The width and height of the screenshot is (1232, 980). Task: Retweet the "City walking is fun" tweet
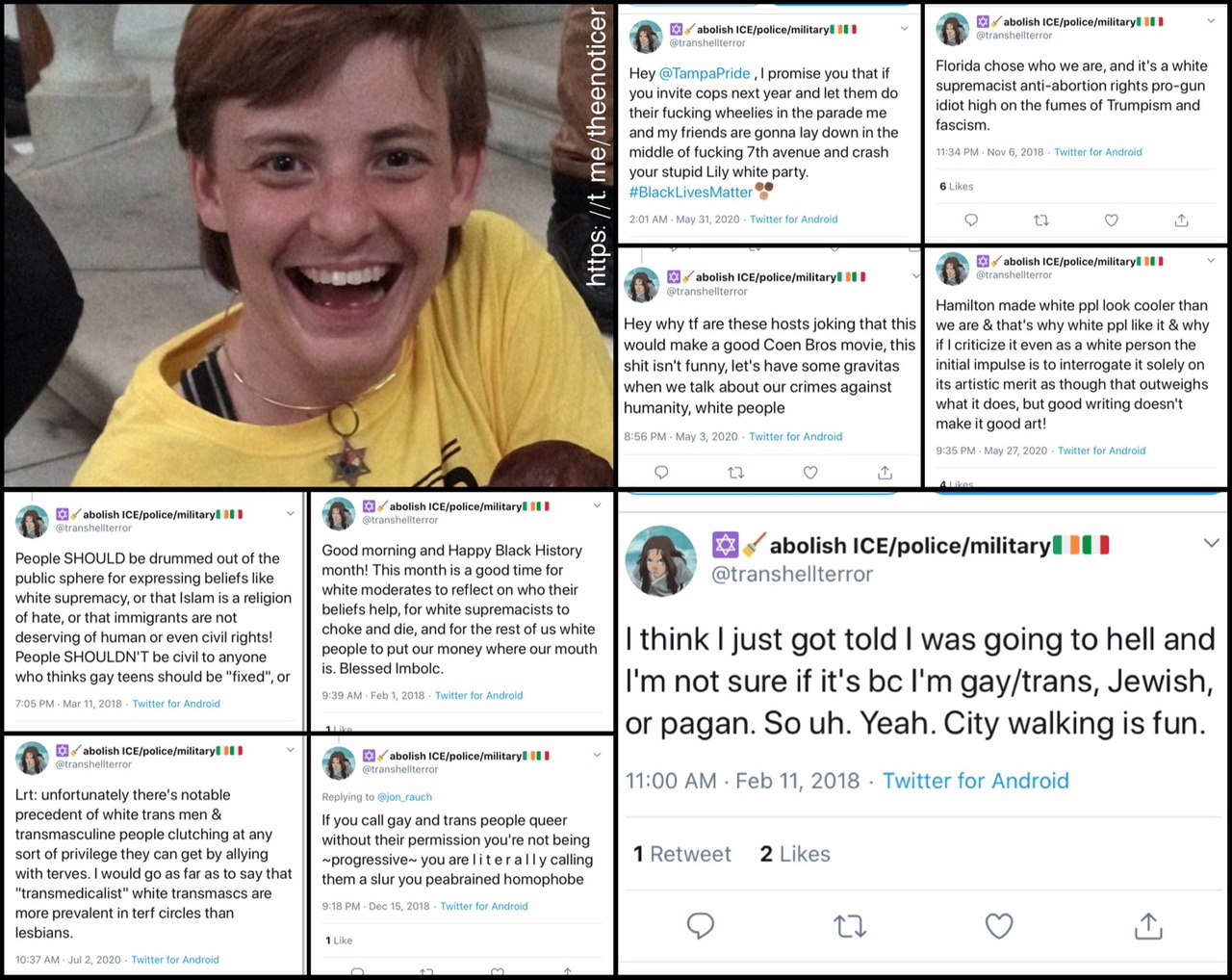point(850,926)
